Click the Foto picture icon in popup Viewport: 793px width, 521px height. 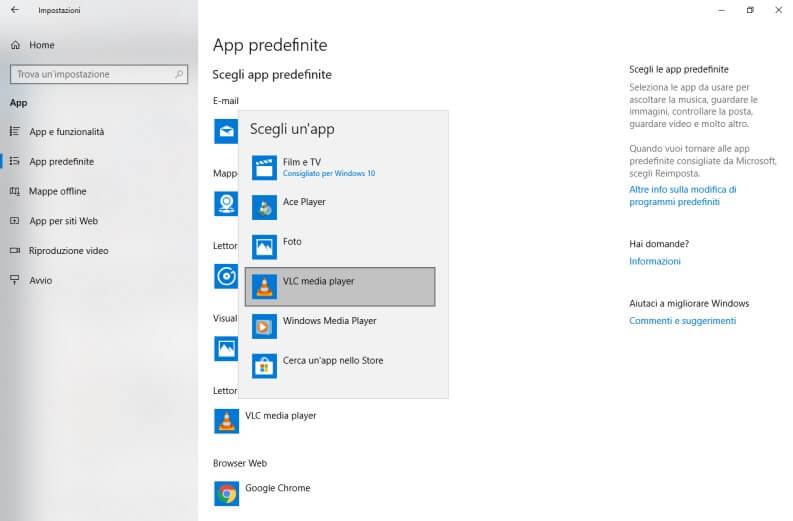click(264, 247)
